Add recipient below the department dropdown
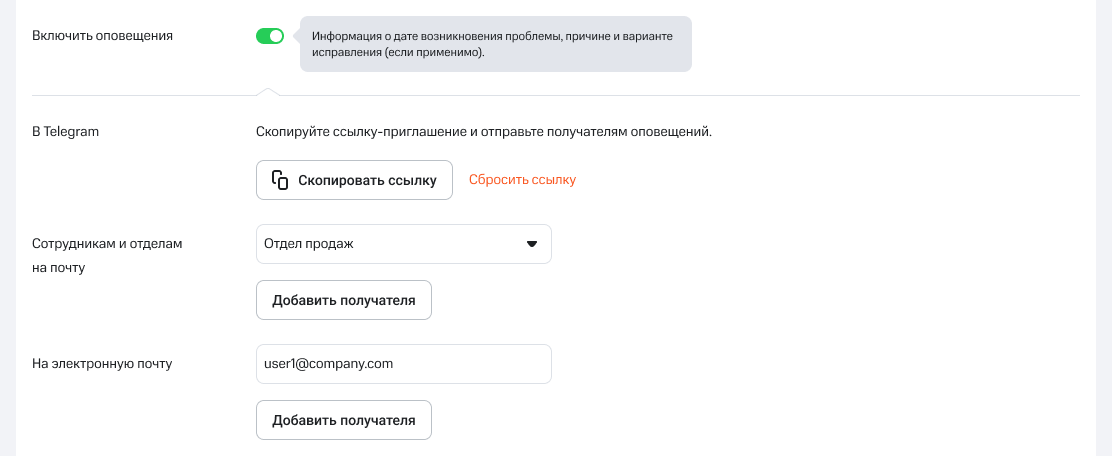 click(x=343, y=300)
